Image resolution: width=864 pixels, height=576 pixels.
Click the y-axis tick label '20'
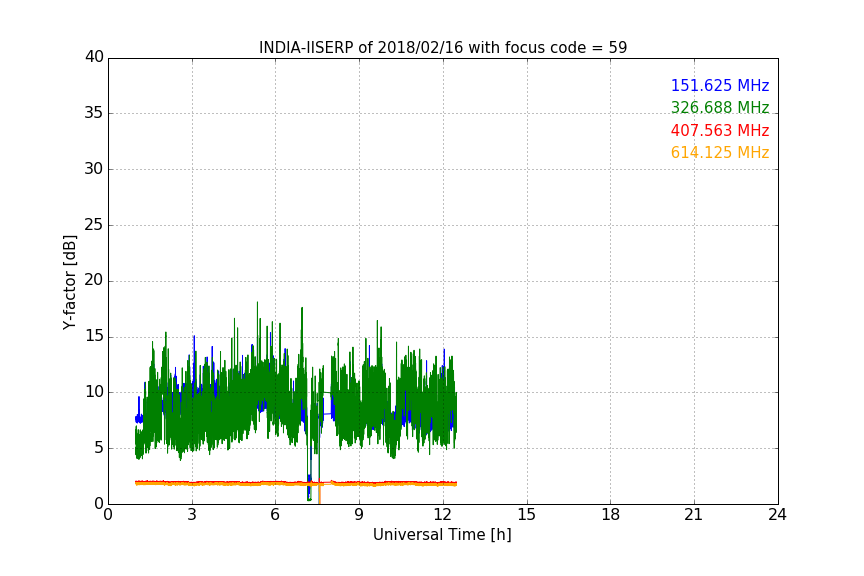pos(94,280)
